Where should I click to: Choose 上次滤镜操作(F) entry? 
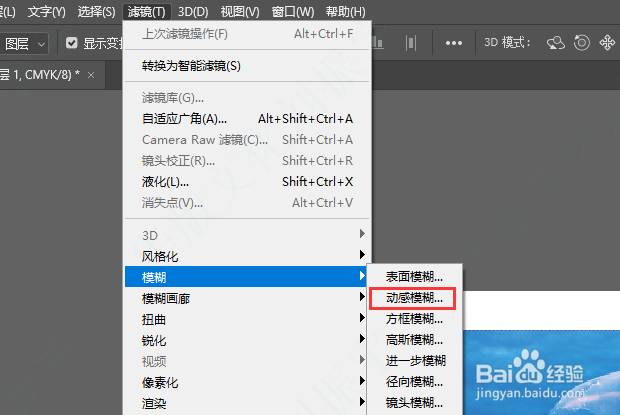[x=247, y=34]
